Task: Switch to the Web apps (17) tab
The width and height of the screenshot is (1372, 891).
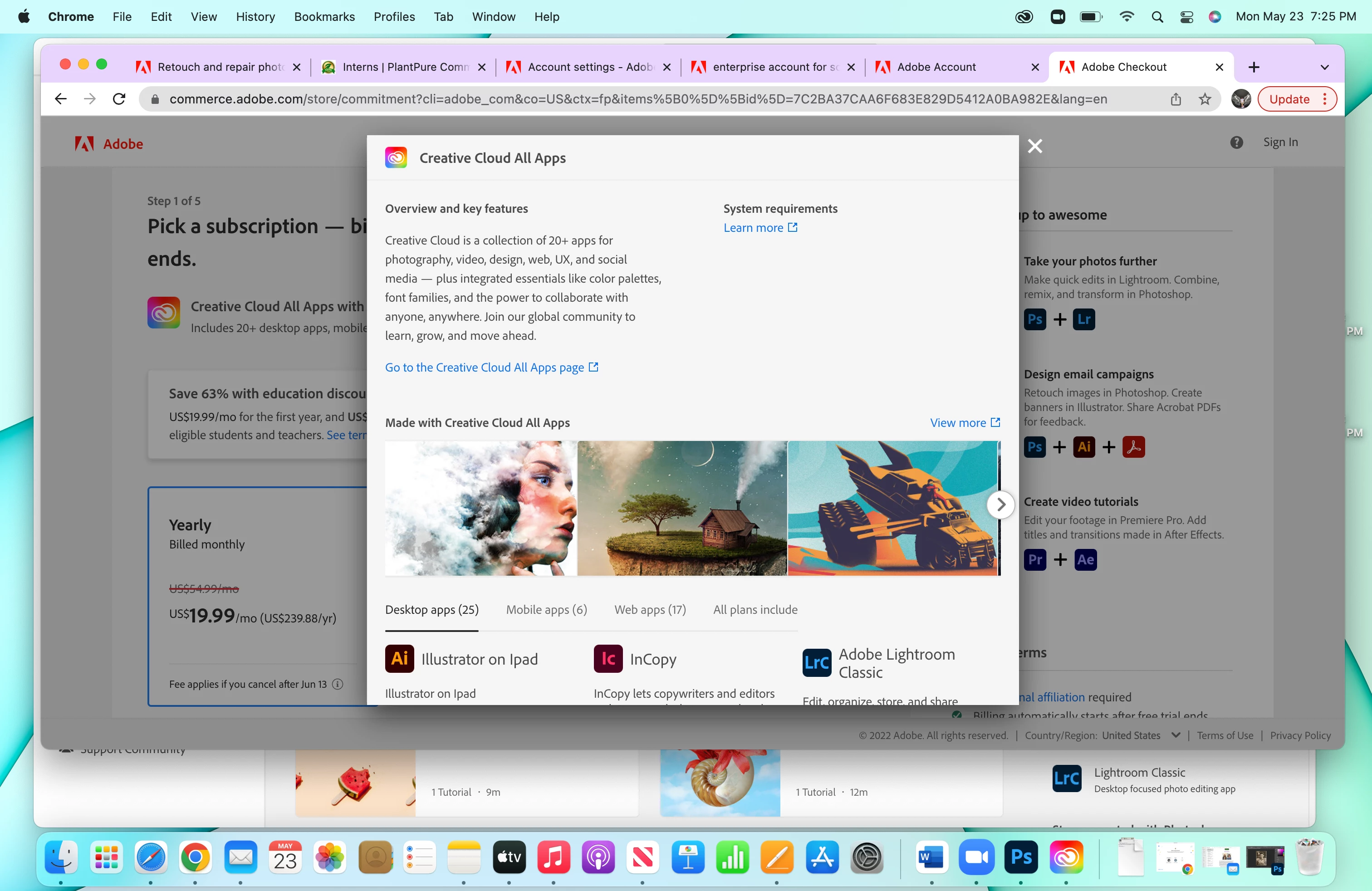Action: (x=650, y=609)
